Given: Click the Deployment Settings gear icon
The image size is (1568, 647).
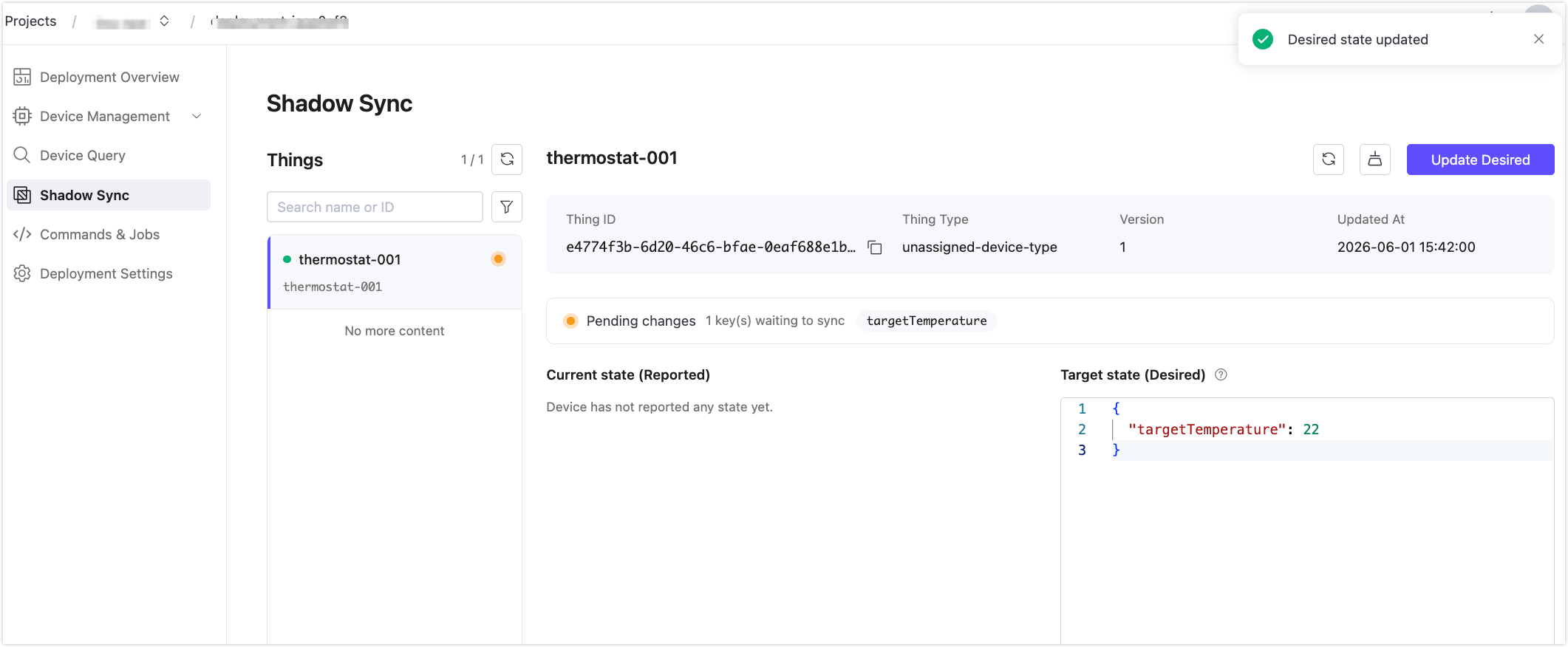Looking at the screenshot, I should [x=22, y=273].
